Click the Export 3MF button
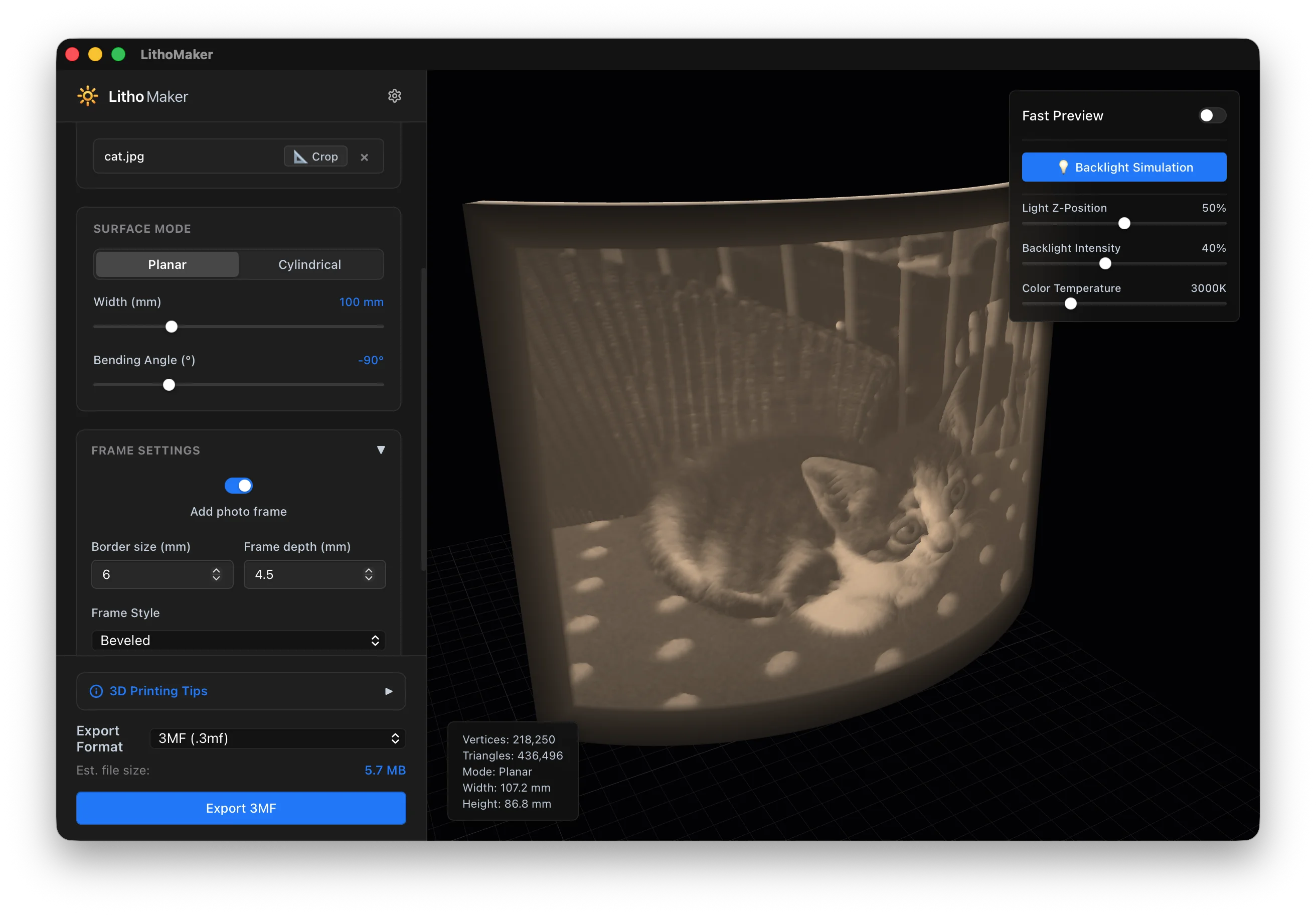The height and width of the screenshot is (915, 1316). (241, 808)
